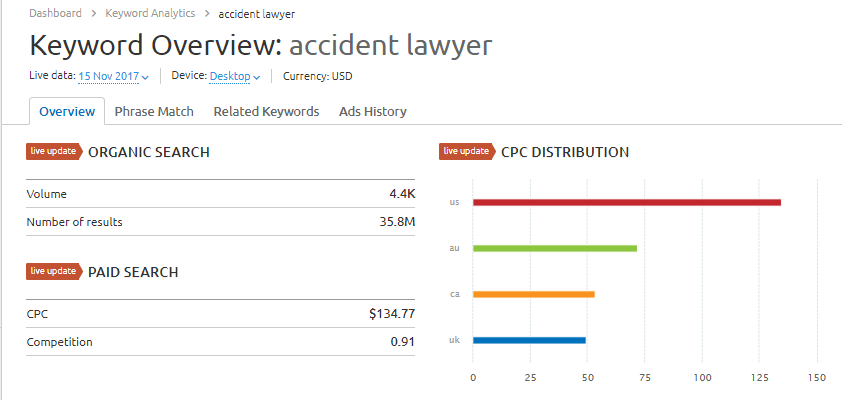Click the Volume row value 4.4K
The width and height of the screenshot is (842, 400).
(x=402, y=194)
